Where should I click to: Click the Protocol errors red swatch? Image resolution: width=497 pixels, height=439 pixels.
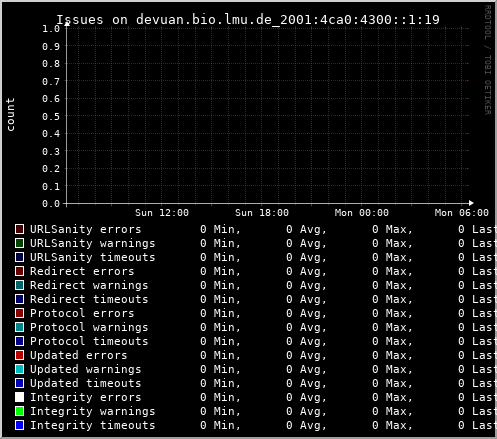pyautogui.click(x=20, y=313)
